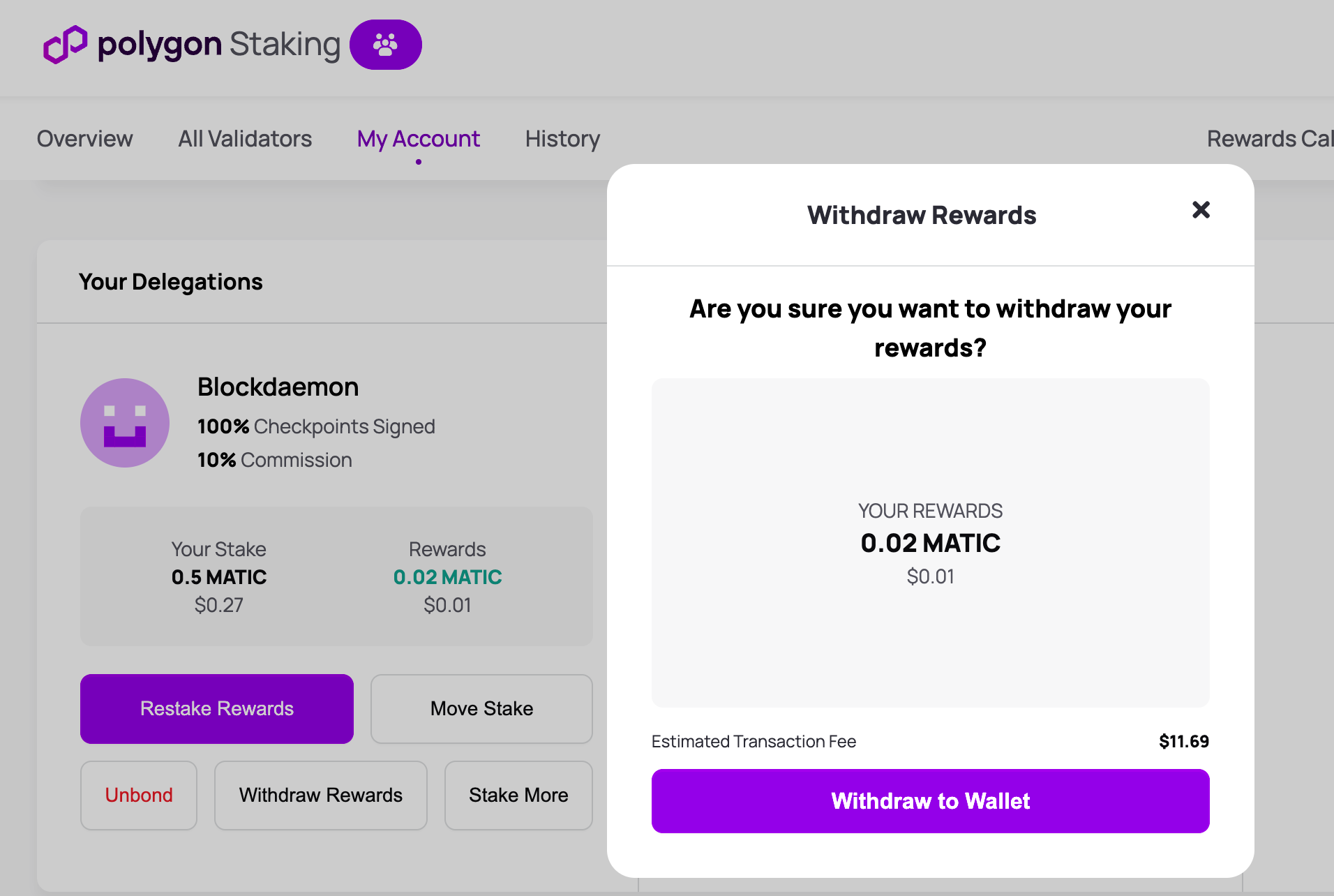Click the rewards amount 0.02 MATIC
The width and height of the screenshot is (1334, 896).
point(447,577)
